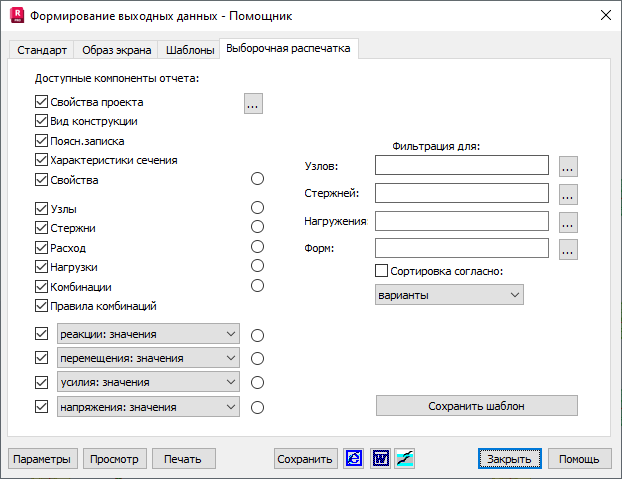622x479 pixels.
Task: Click the Internet Explorer export icon
Action: pyautogui.click(x=354, y=458)
